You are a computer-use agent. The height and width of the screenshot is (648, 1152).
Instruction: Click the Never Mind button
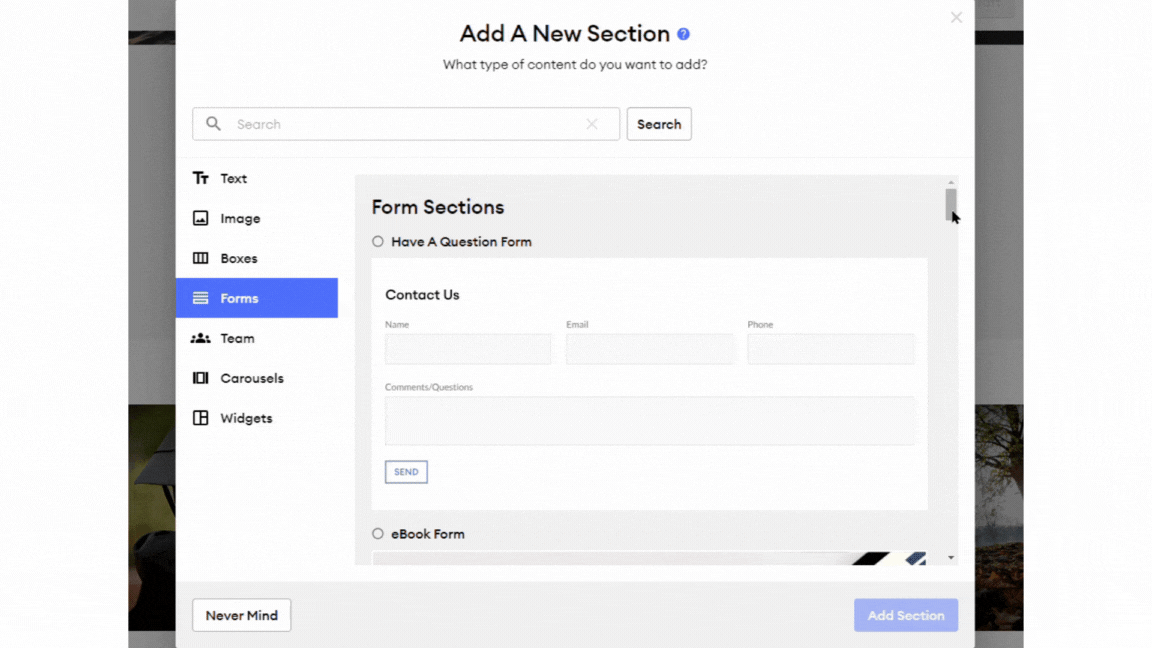coord(241,615)
